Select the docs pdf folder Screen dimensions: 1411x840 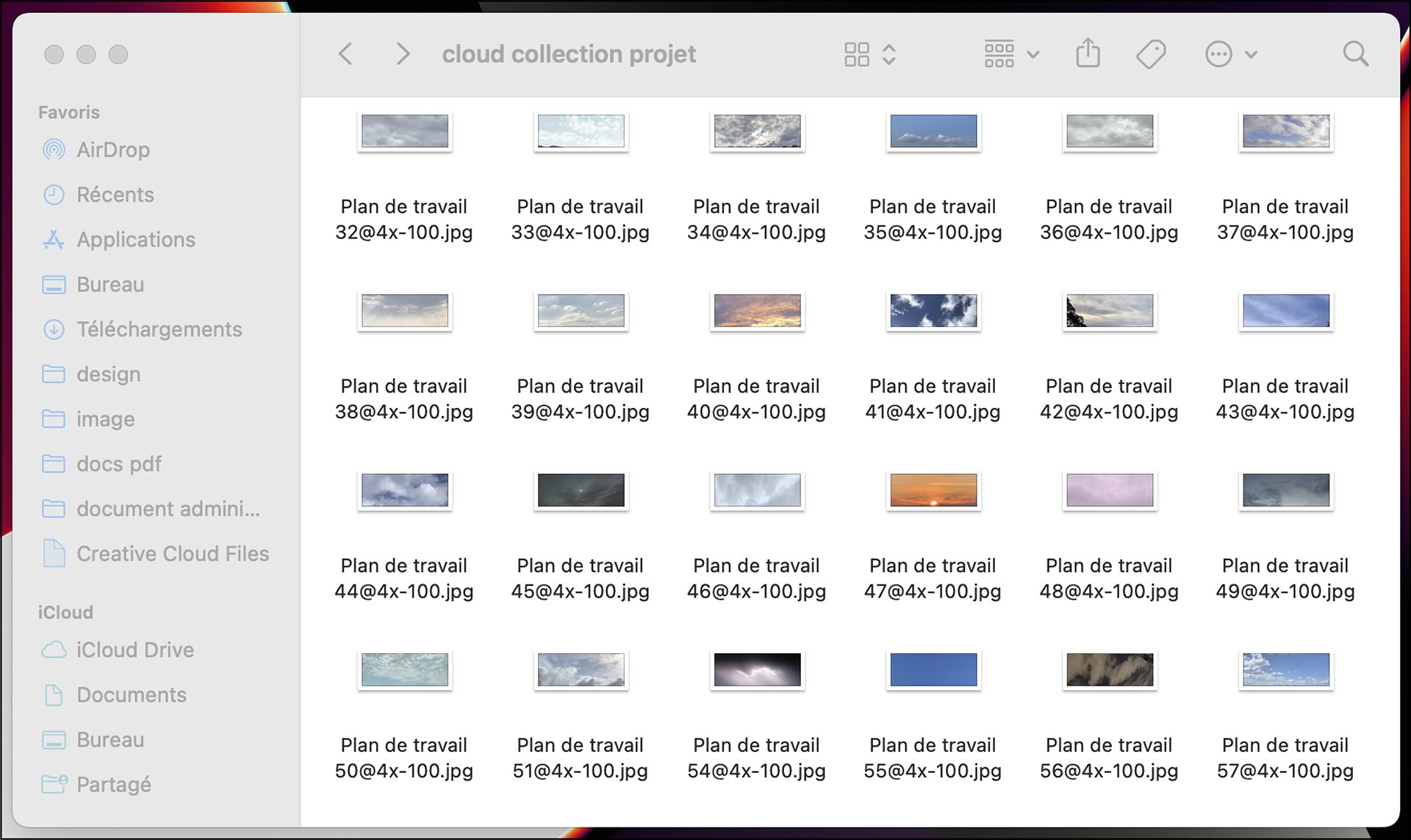119,464
